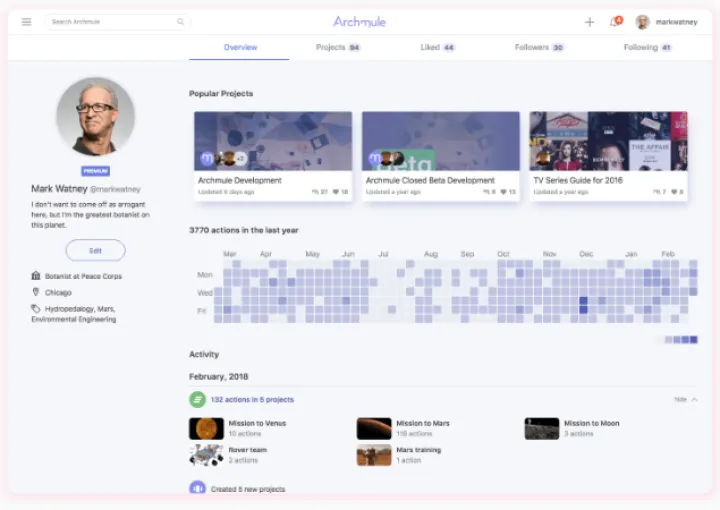Click the search magnifier icon
The image size is (720, 510).
click(180, 22)
